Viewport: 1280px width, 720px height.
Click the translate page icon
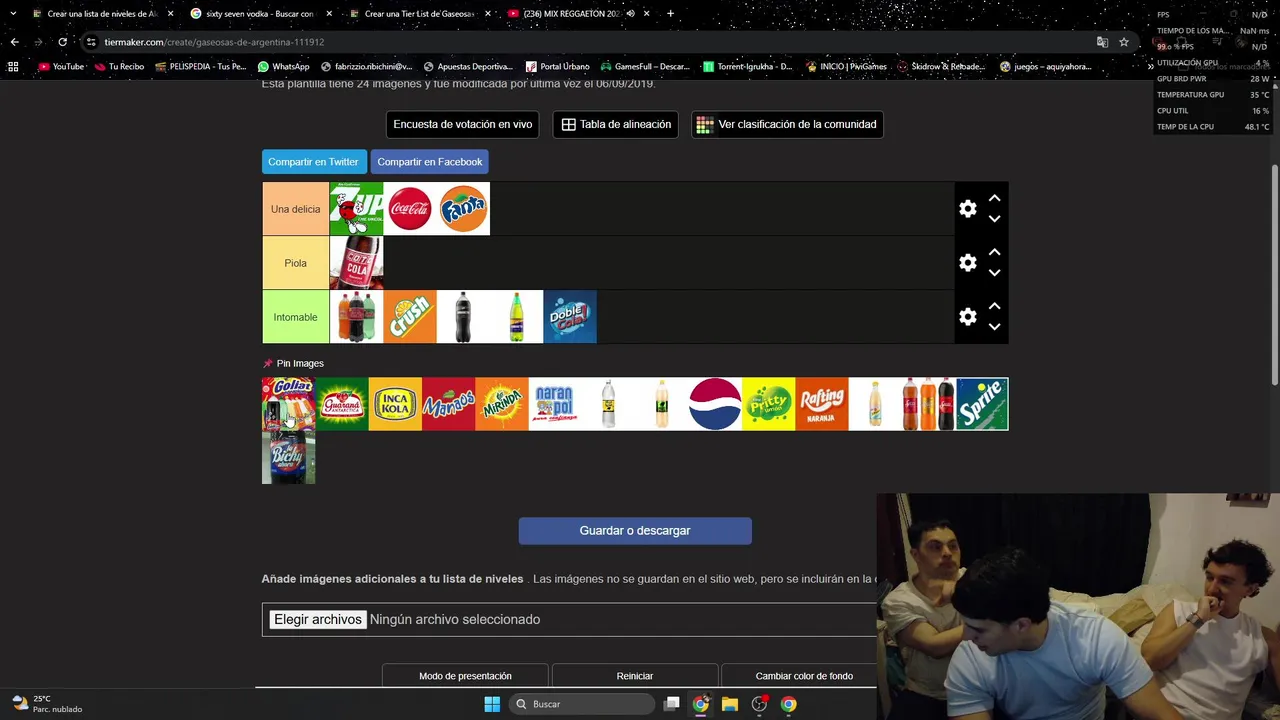point(1102,42)
